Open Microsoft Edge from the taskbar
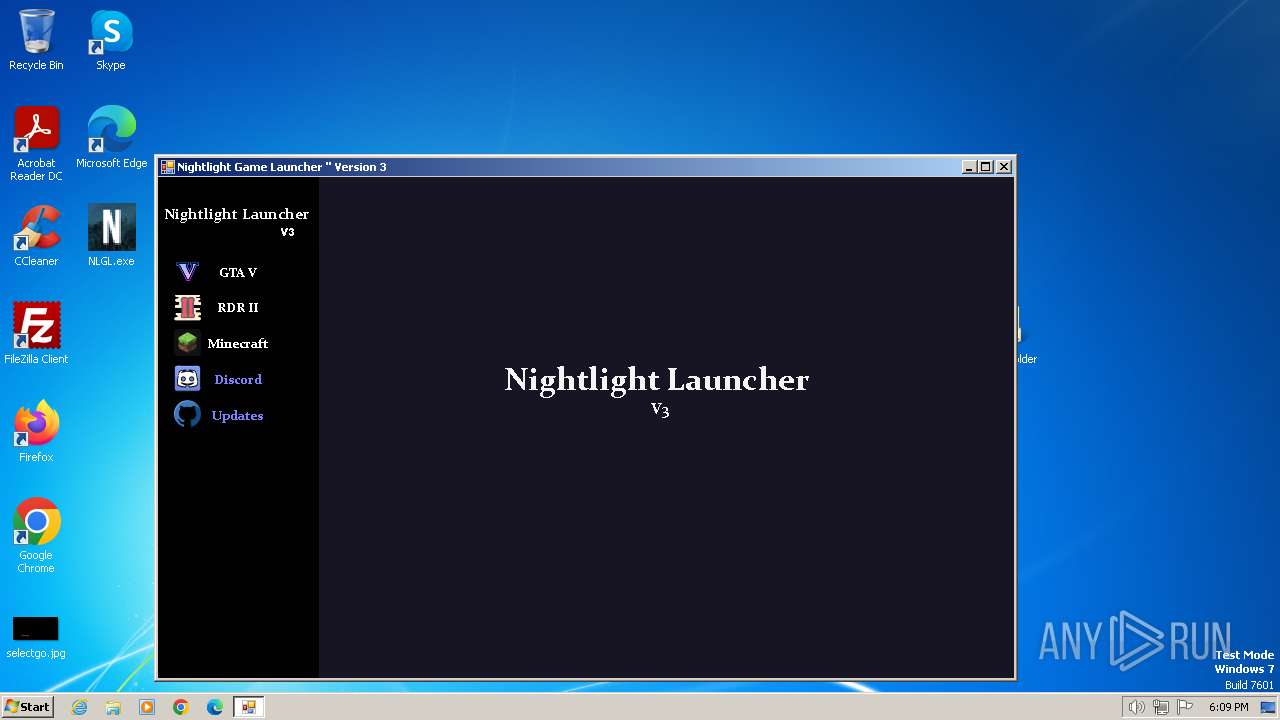This screenshot has width=1280, height=720. tap(215, 707)
